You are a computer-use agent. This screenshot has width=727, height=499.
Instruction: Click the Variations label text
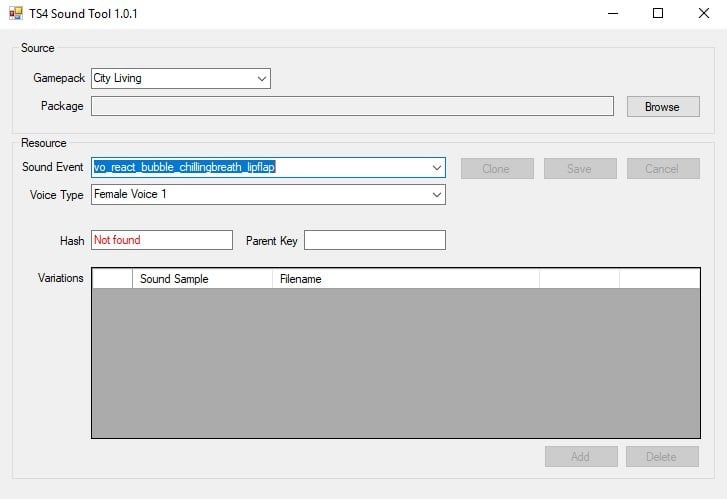click(x=61, y=278)
